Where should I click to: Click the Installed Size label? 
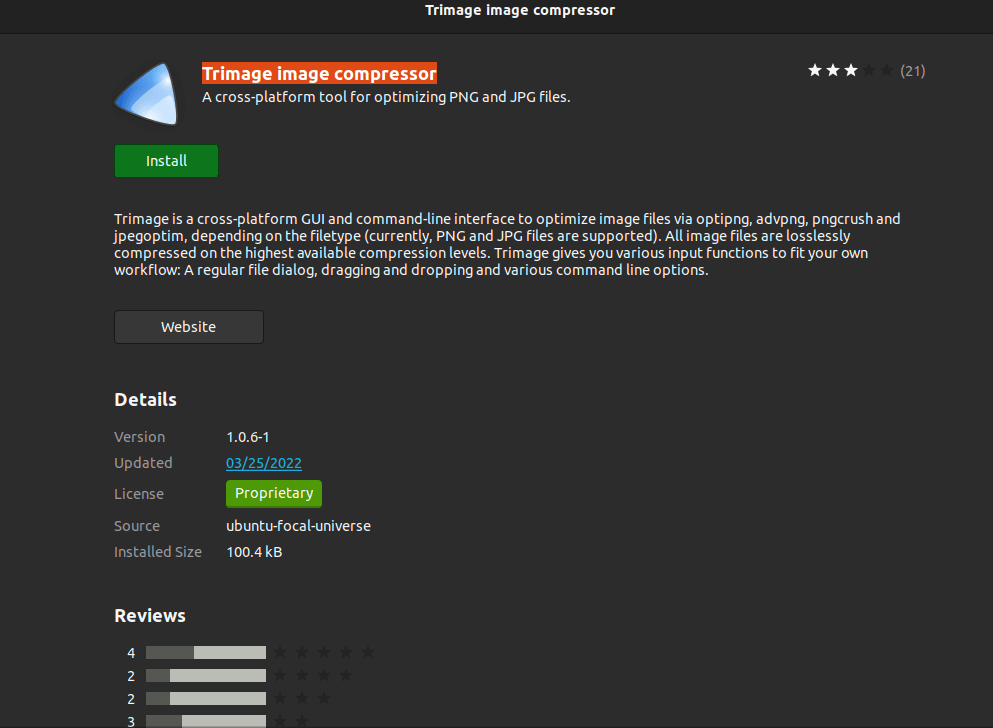tap(158, 552)
